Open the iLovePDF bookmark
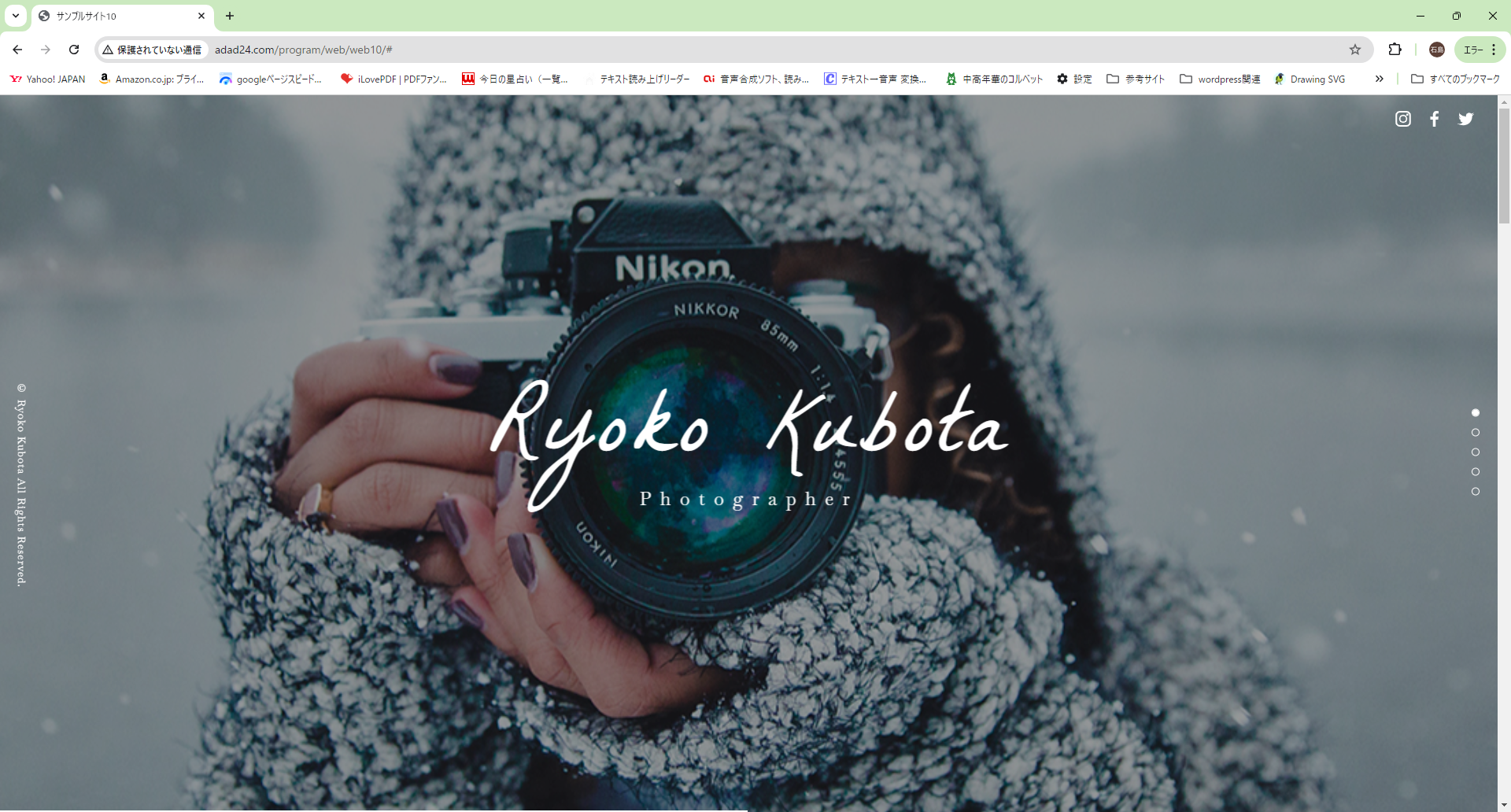Viewport: 1511px width, 812px height. [393, 79]
